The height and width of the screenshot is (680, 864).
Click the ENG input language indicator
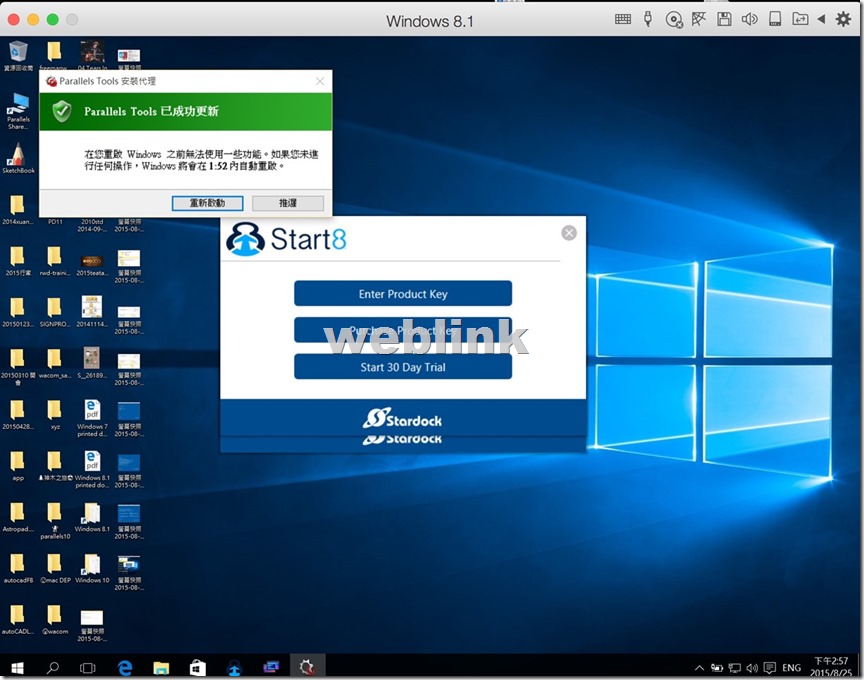pyautogui.click(x=791, y=668)
